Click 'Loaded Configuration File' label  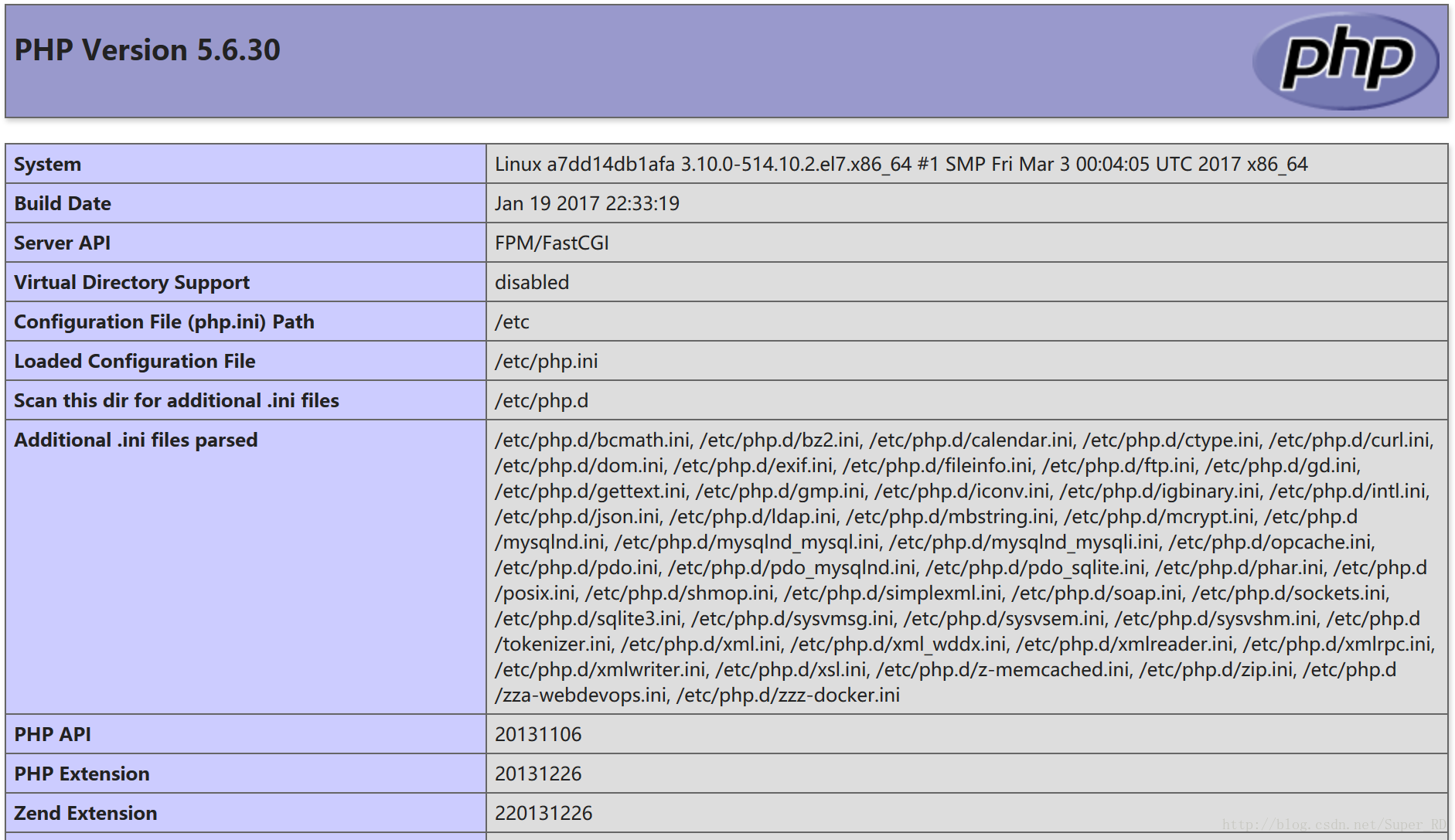tap(135, 362)
